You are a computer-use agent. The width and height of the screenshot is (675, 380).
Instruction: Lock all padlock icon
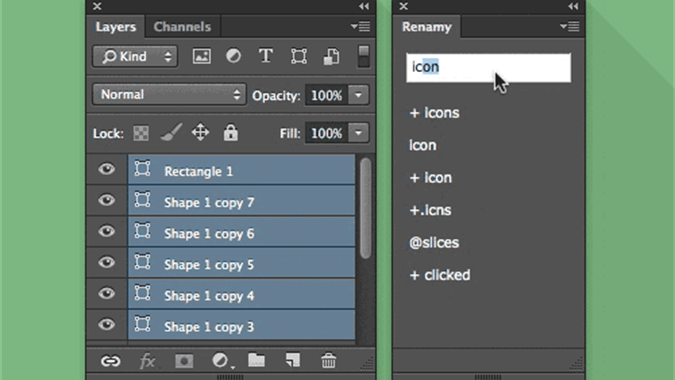(231, 133)
